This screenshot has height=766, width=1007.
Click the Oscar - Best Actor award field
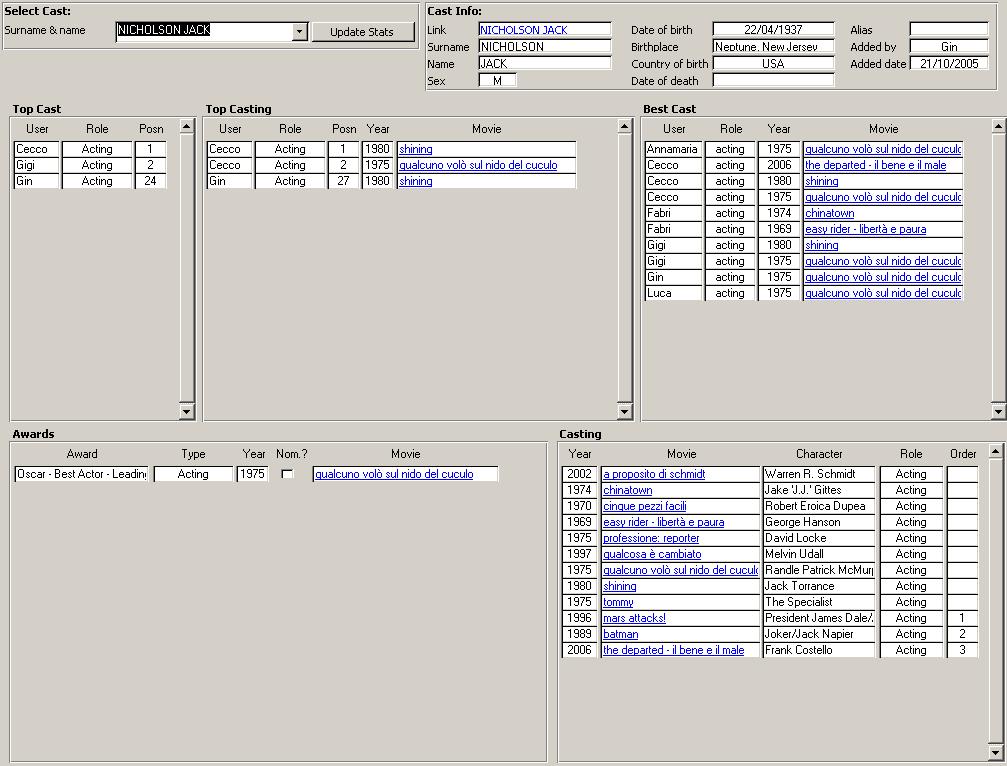tap(82, 474)
